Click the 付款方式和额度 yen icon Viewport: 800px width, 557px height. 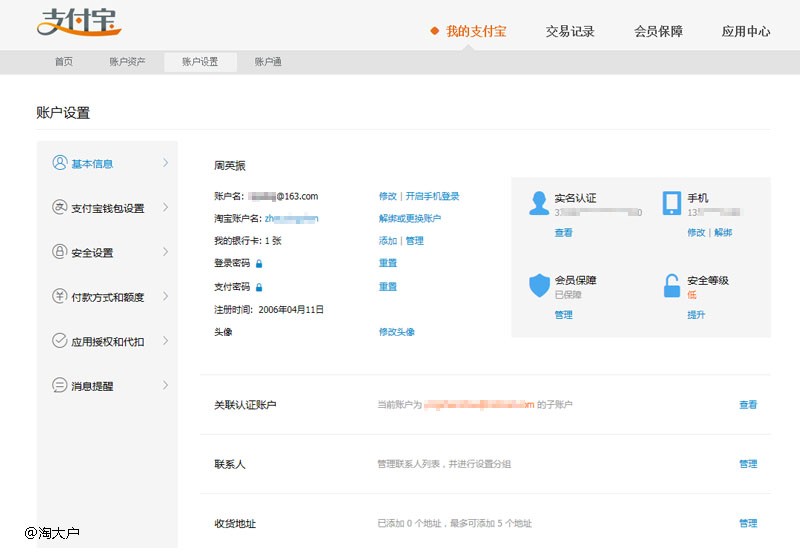coord(60,296)
